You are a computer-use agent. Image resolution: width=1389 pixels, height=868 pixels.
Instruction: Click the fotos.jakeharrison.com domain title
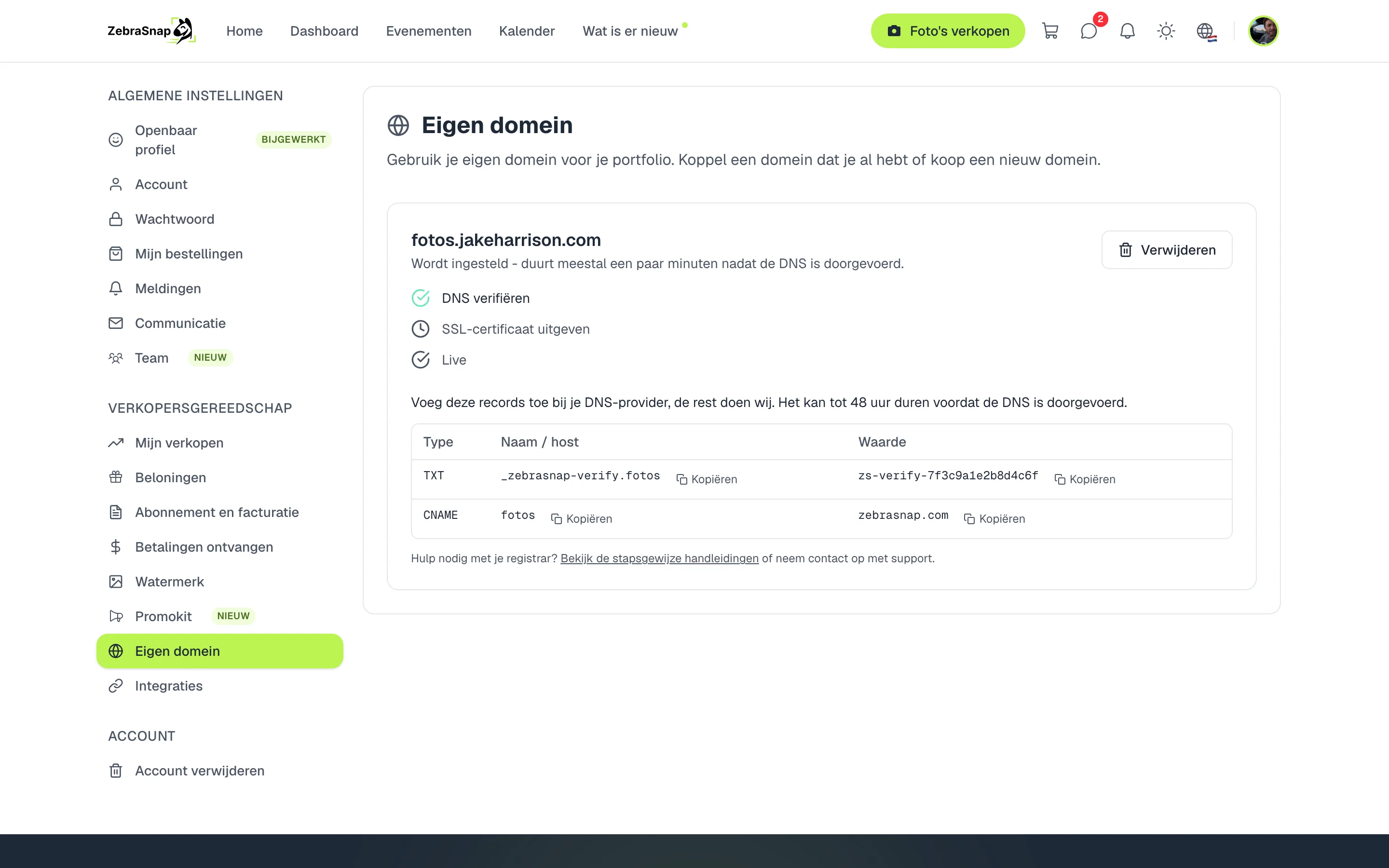pos(505,240)
